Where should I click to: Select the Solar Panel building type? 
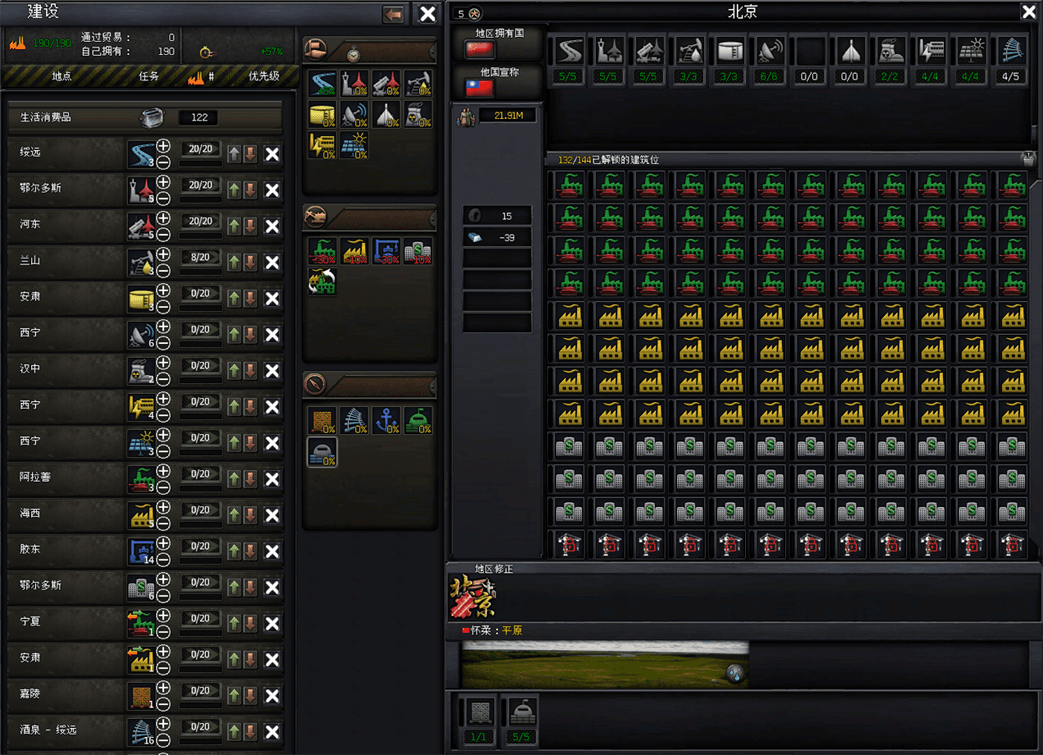[355, 146]
